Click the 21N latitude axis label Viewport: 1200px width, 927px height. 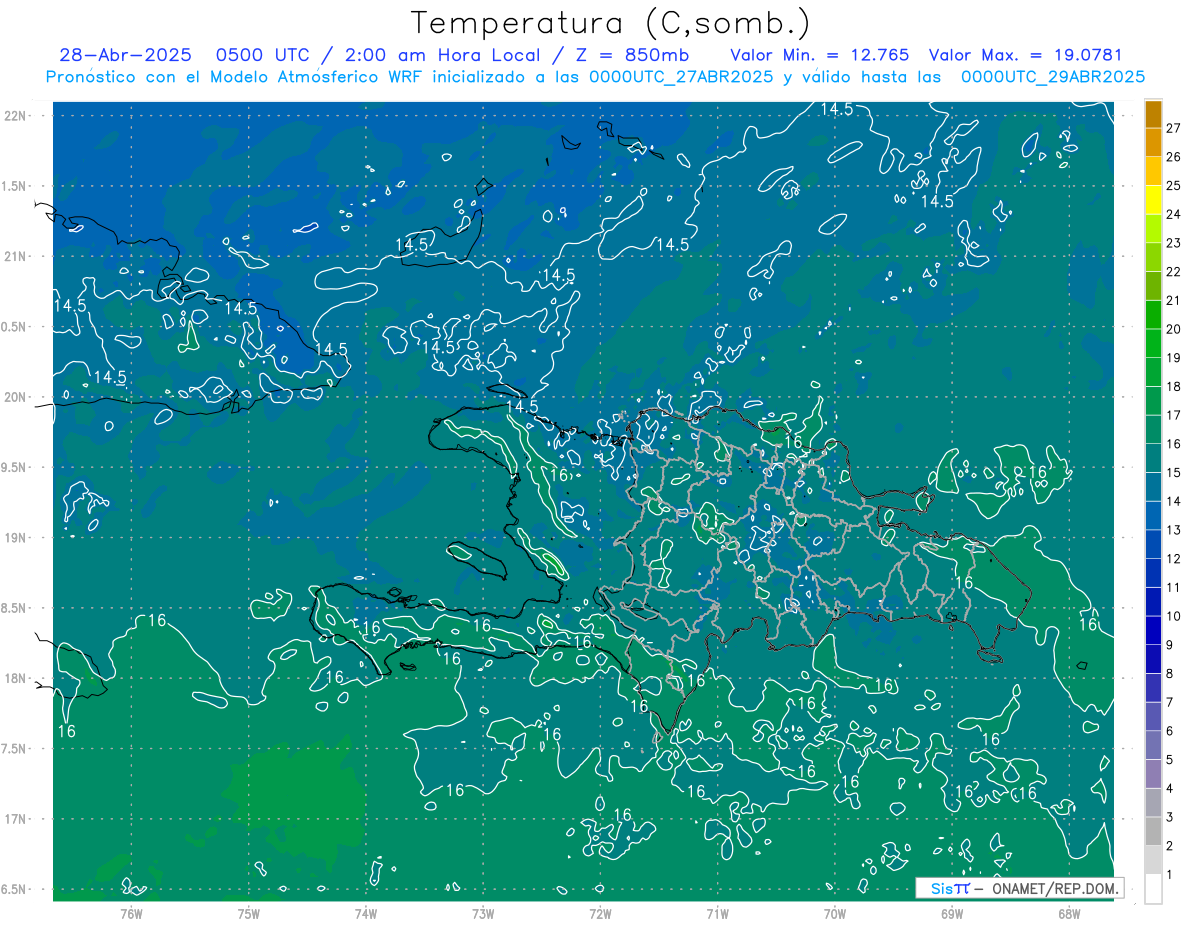pos(16,256)
